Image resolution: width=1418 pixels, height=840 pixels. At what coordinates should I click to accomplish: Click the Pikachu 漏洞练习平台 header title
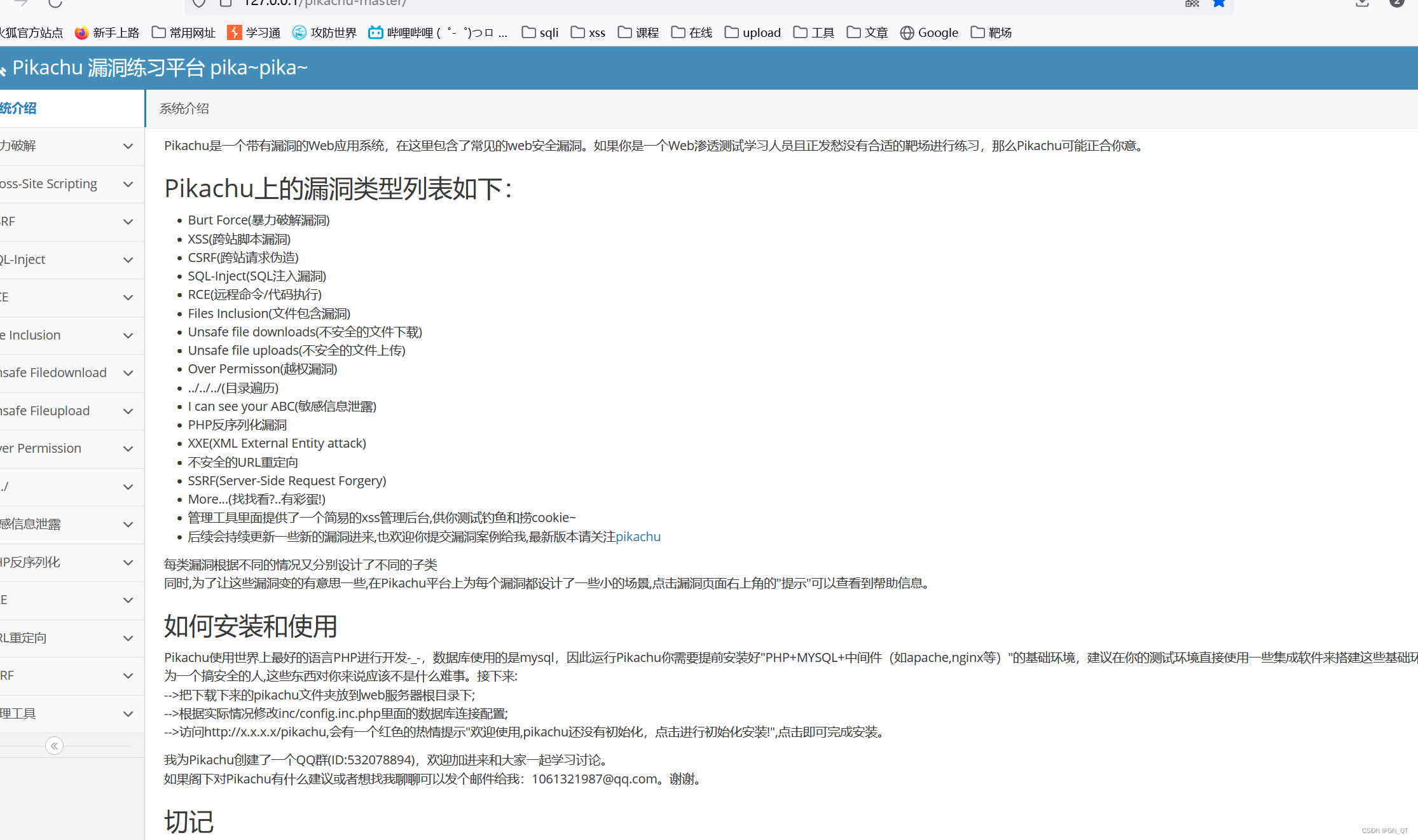click(159, 67)
